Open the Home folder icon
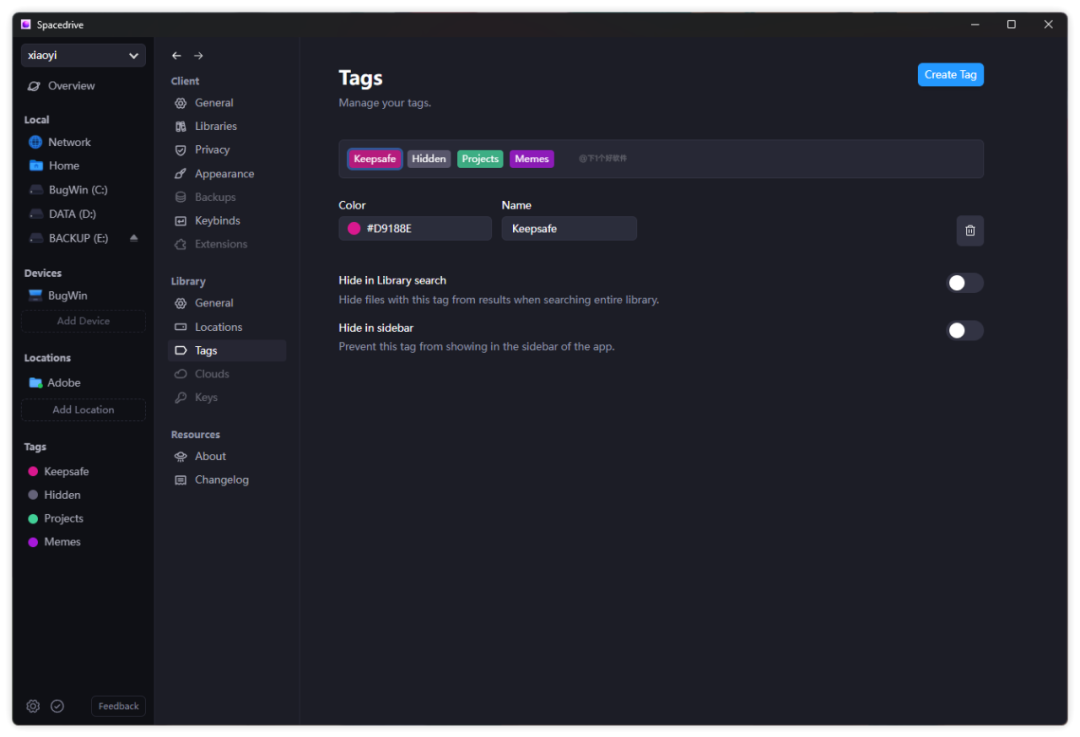Screen dimensions: 1080x737 (36, 165)
